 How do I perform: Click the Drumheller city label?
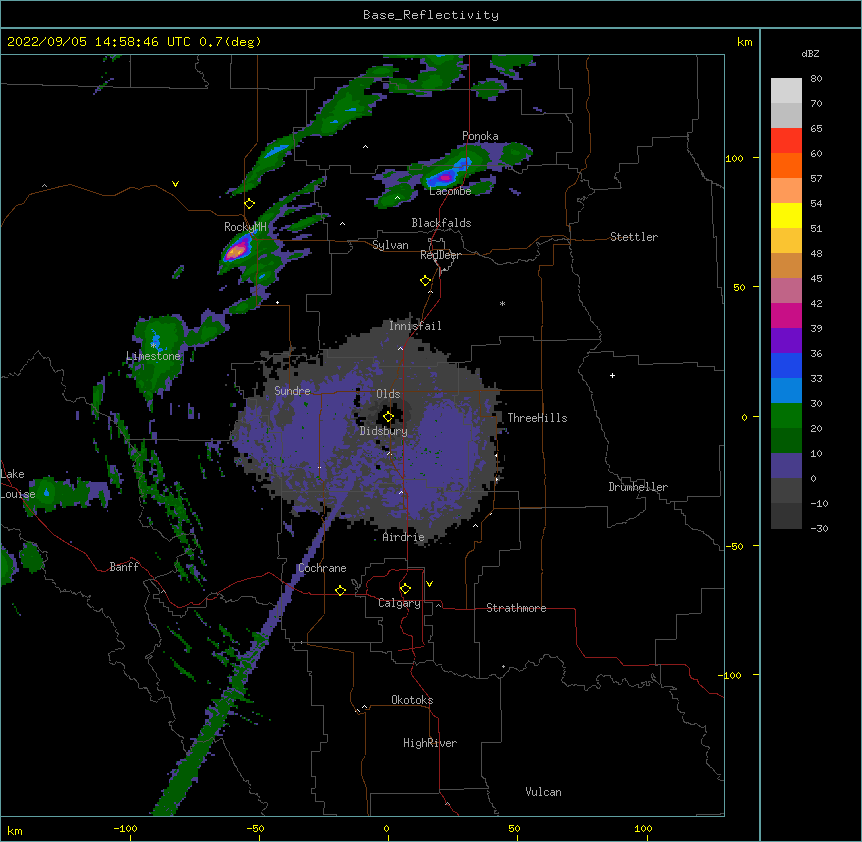click(x=638, y=487)
